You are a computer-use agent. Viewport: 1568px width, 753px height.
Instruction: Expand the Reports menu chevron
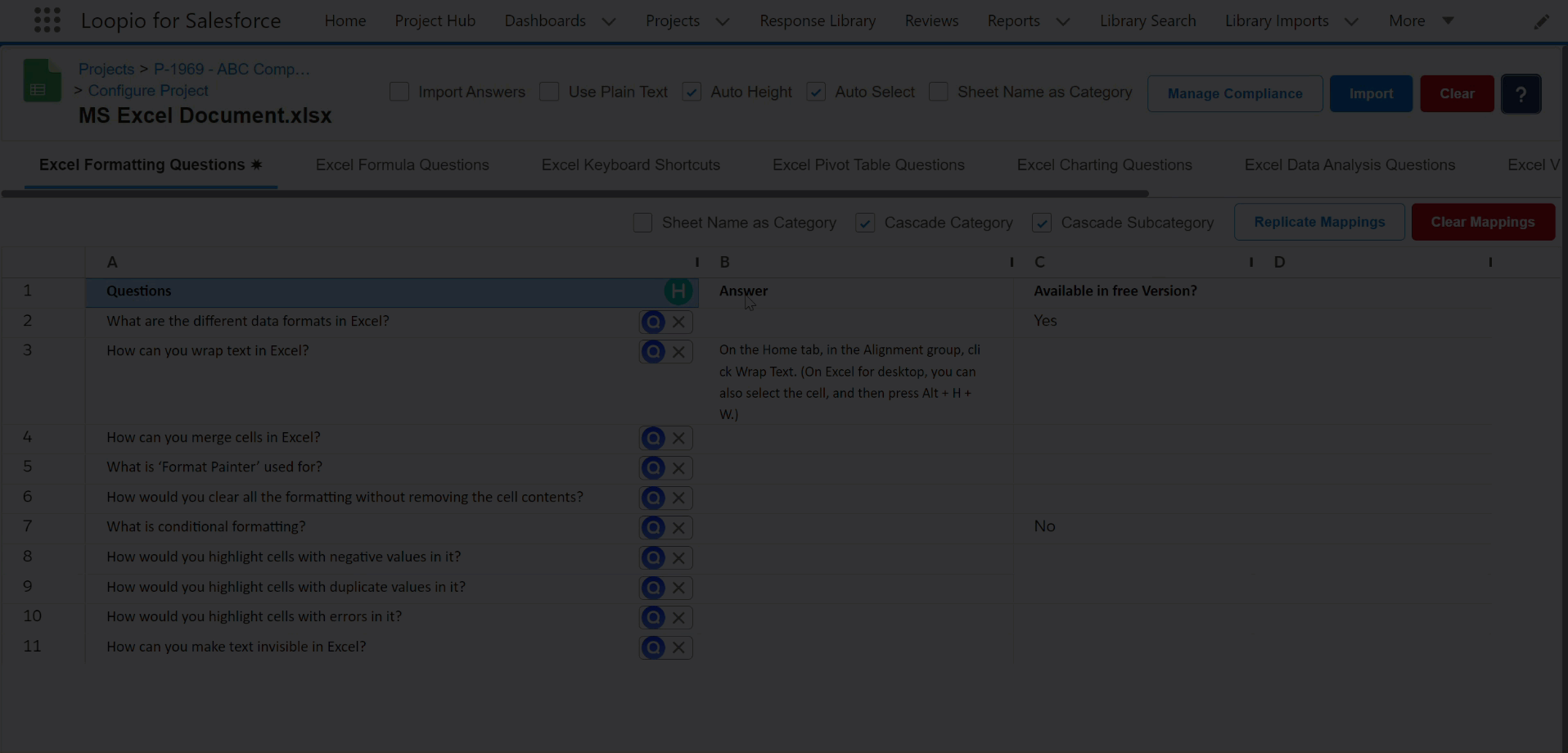(x=1063, y=21)
